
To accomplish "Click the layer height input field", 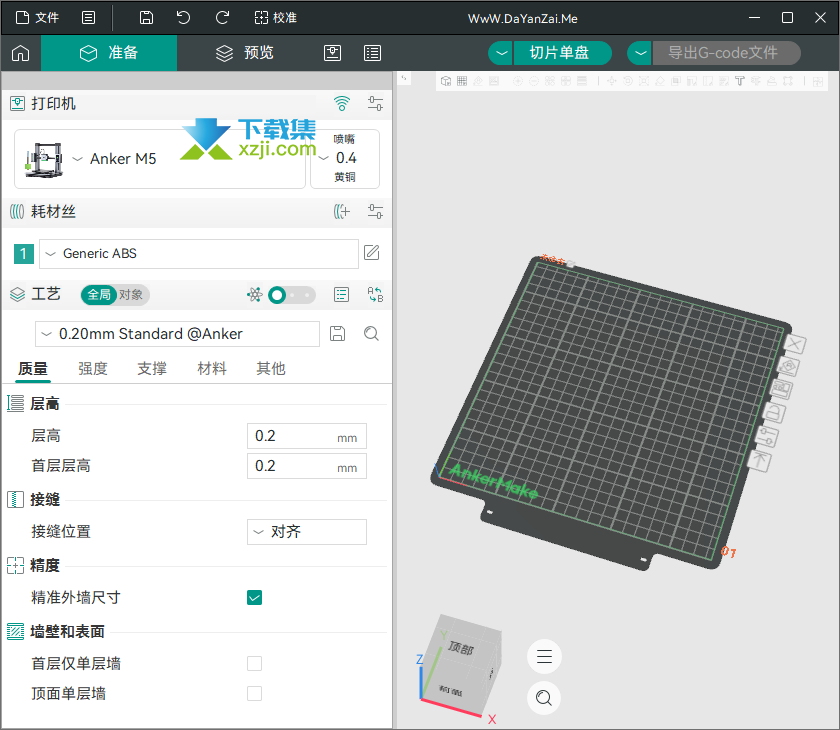I will pyautogui.click(x=306, y=436).
